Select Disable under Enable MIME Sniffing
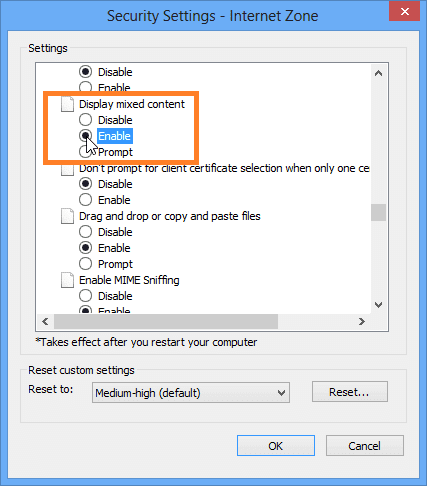427x486 pixels. pyautogui.click(x=86, y=296)
